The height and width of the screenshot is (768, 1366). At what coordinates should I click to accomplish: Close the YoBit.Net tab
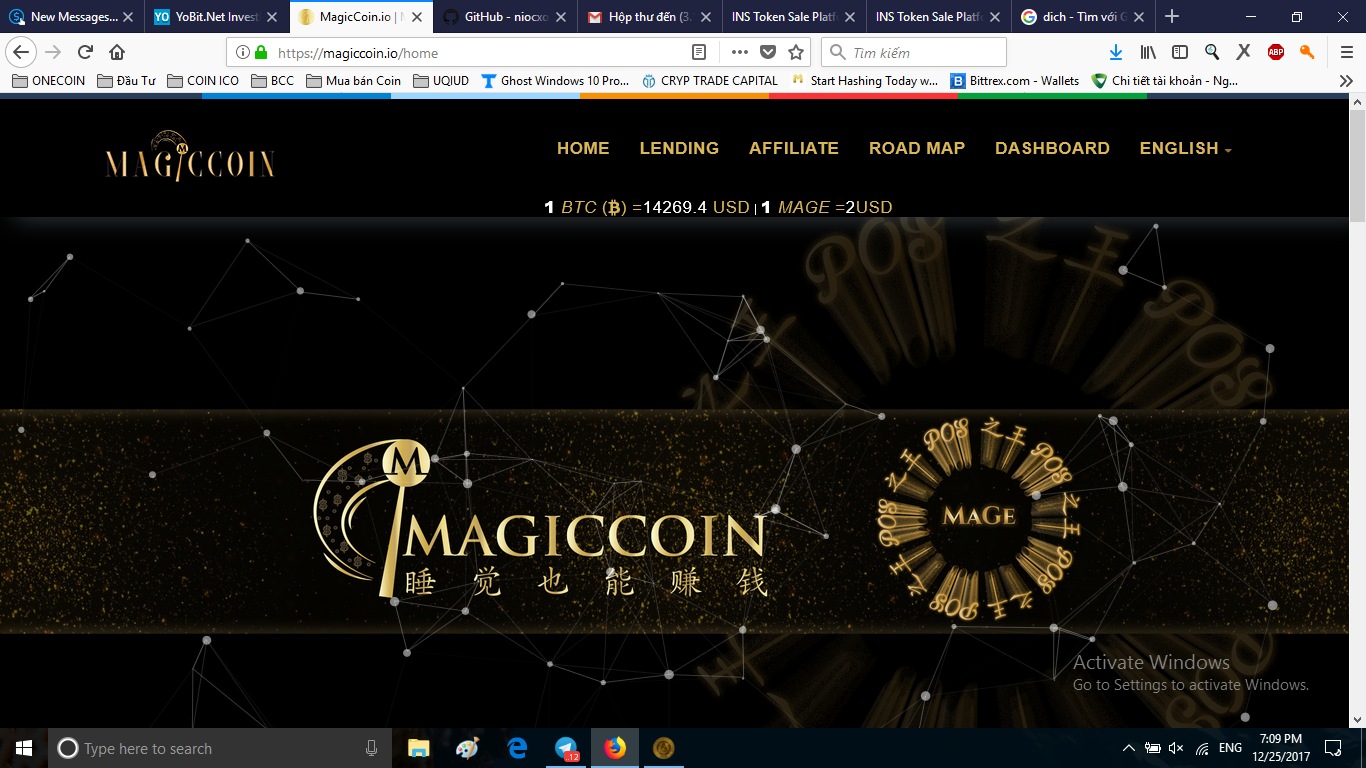tap(272, 17)
